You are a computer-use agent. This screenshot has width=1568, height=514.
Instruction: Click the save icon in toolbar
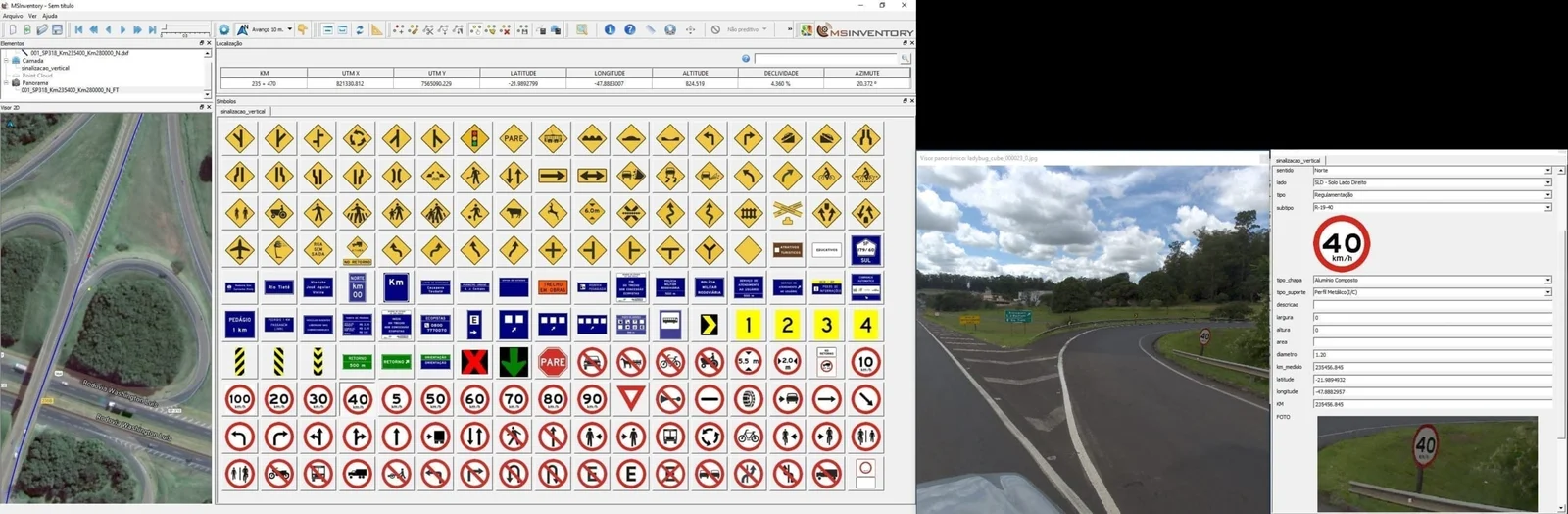click(57, 30)
